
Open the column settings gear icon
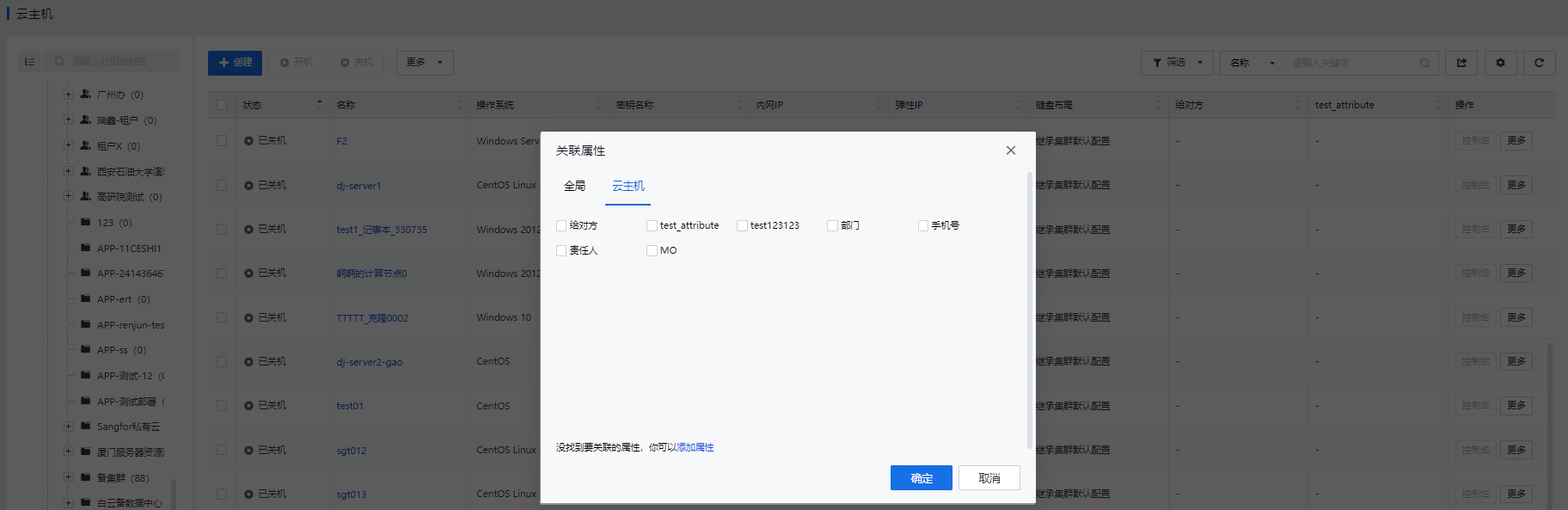pyautogui.click(x=1500, y=63)
